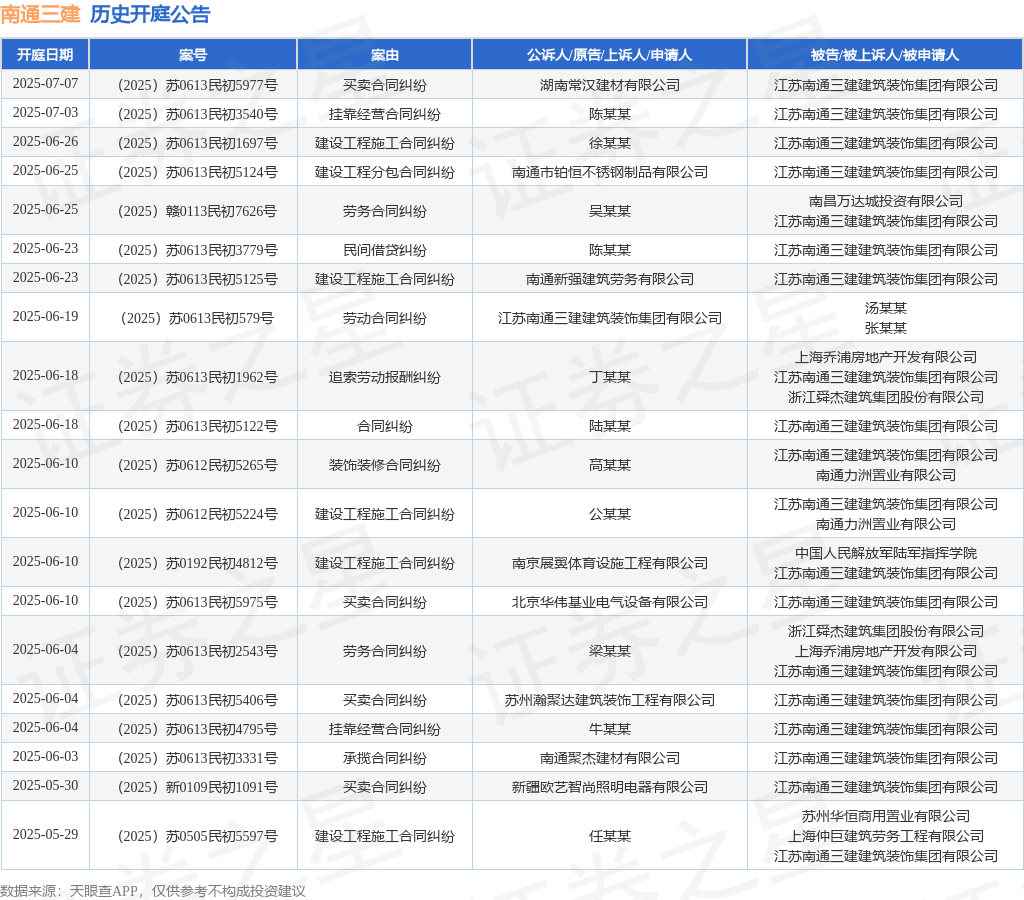Screen dimensions: 1024x900
Task: Click the 案号 column header
Action: coord(193,55)
